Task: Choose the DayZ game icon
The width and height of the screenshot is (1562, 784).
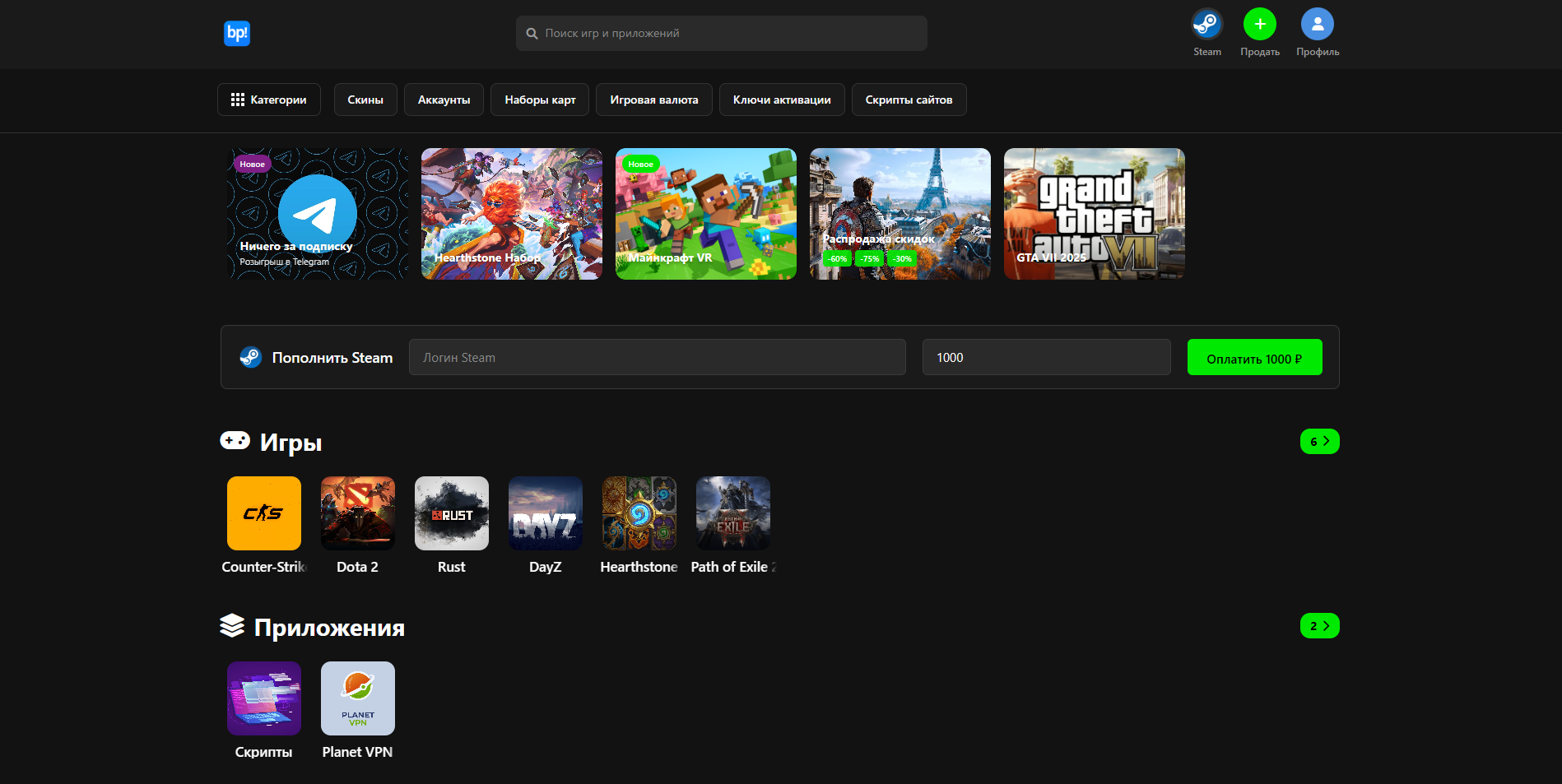Action: pos(546,513)
